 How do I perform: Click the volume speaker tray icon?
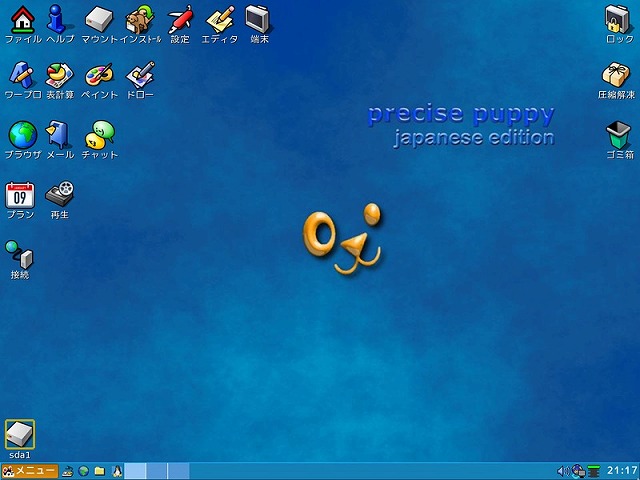click(x=564, y=471)
